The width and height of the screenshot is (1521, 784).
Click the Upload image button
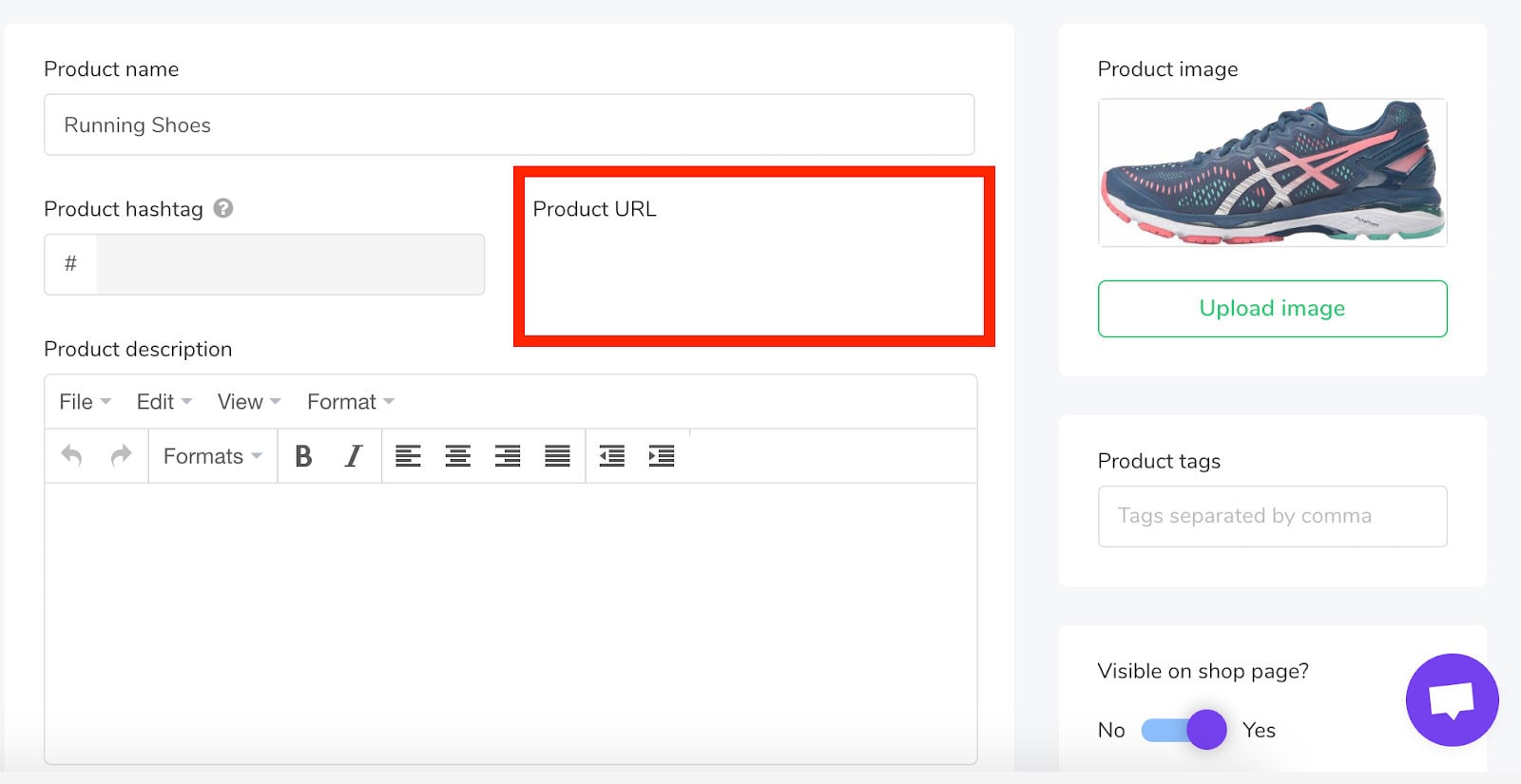1272,308
